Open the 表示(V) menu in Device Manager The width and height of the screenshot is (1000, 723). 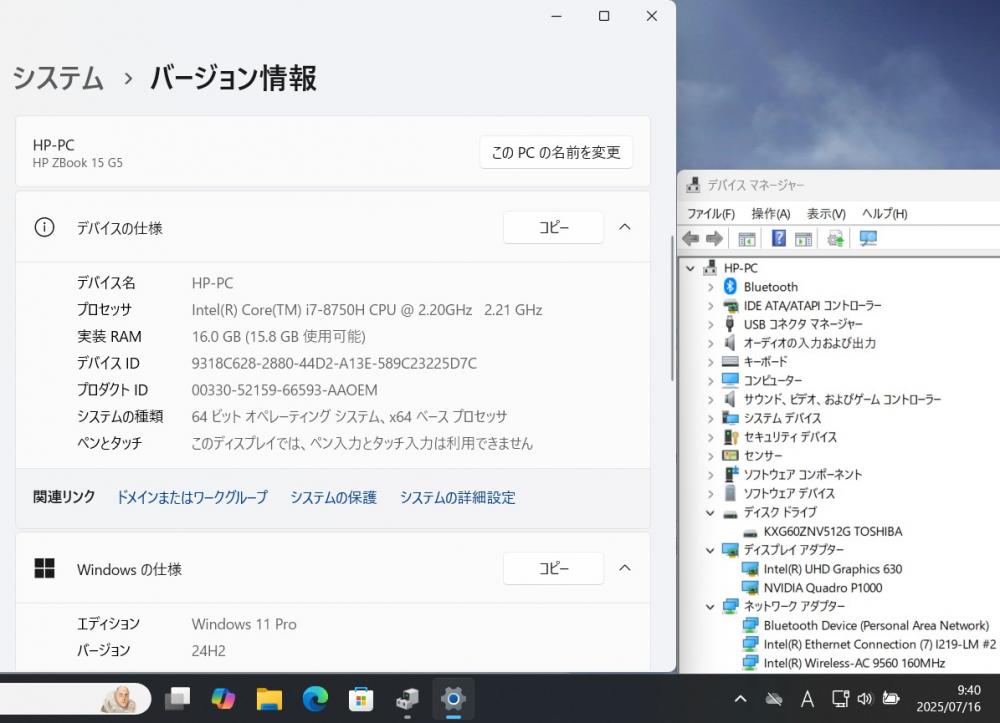pos(826,214)
